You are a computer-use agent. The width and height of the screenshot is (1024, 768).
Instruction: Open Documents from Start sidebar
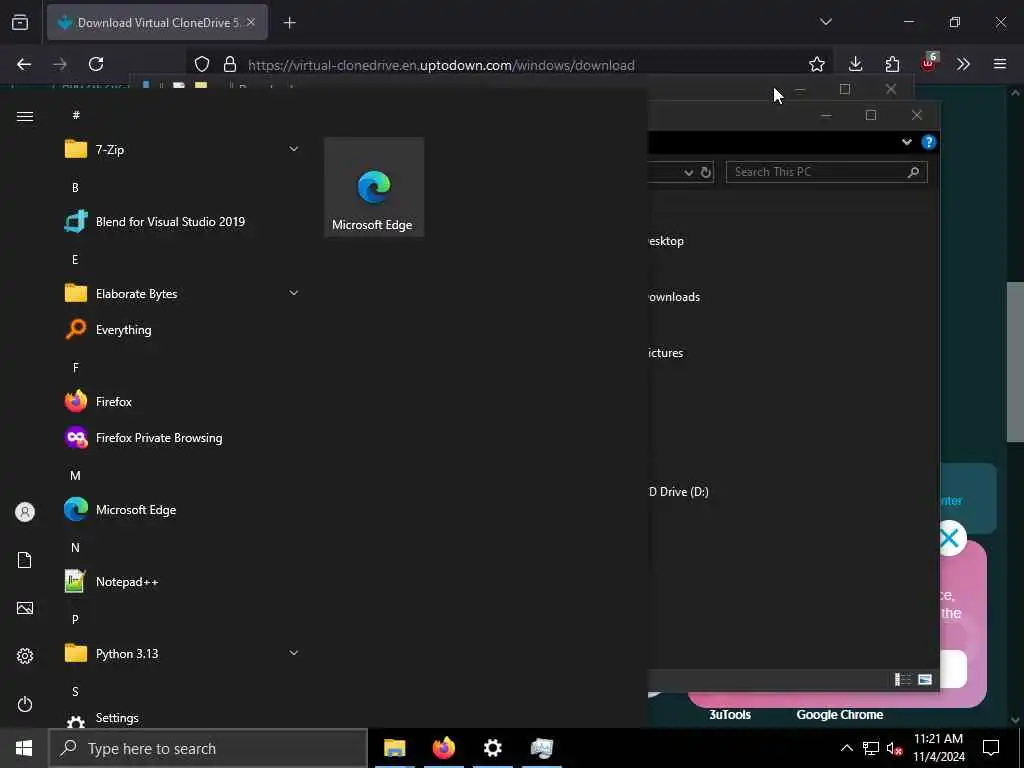(x=25, y=560)
